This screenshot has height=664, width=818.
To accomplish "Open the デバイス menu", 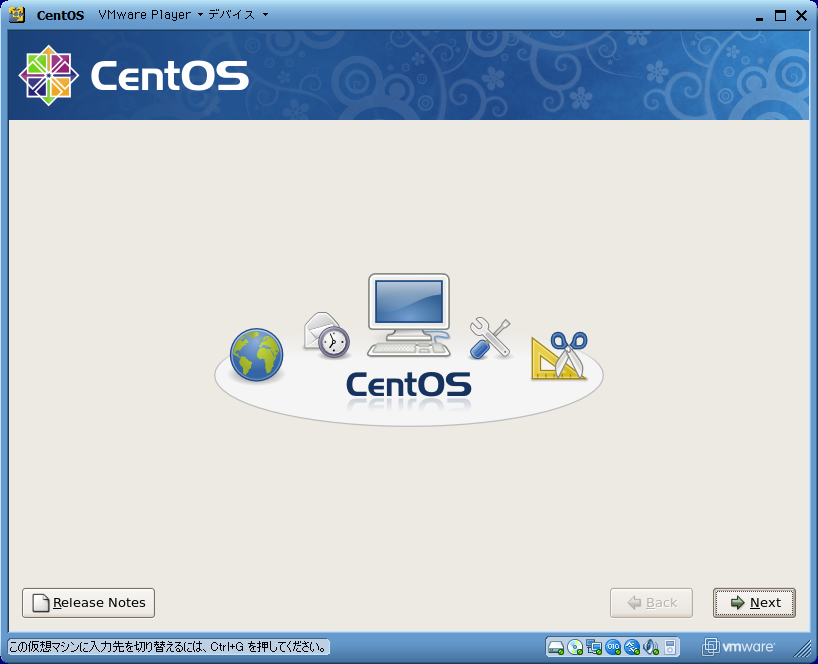I will (238, 15).
